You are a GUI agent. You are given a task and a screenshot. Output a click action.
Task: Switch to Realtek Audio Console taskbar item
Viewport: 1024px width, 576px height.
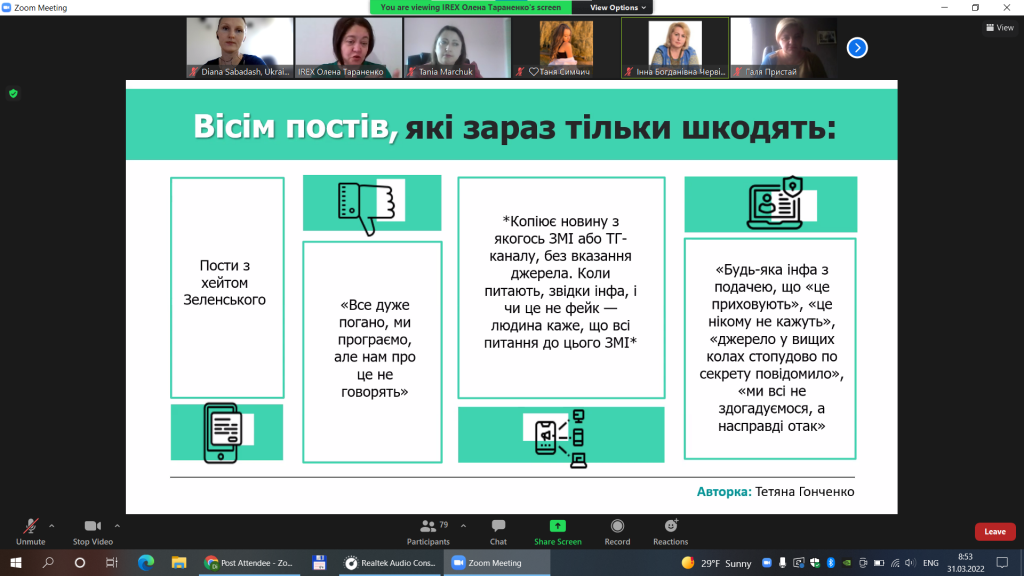391,562
